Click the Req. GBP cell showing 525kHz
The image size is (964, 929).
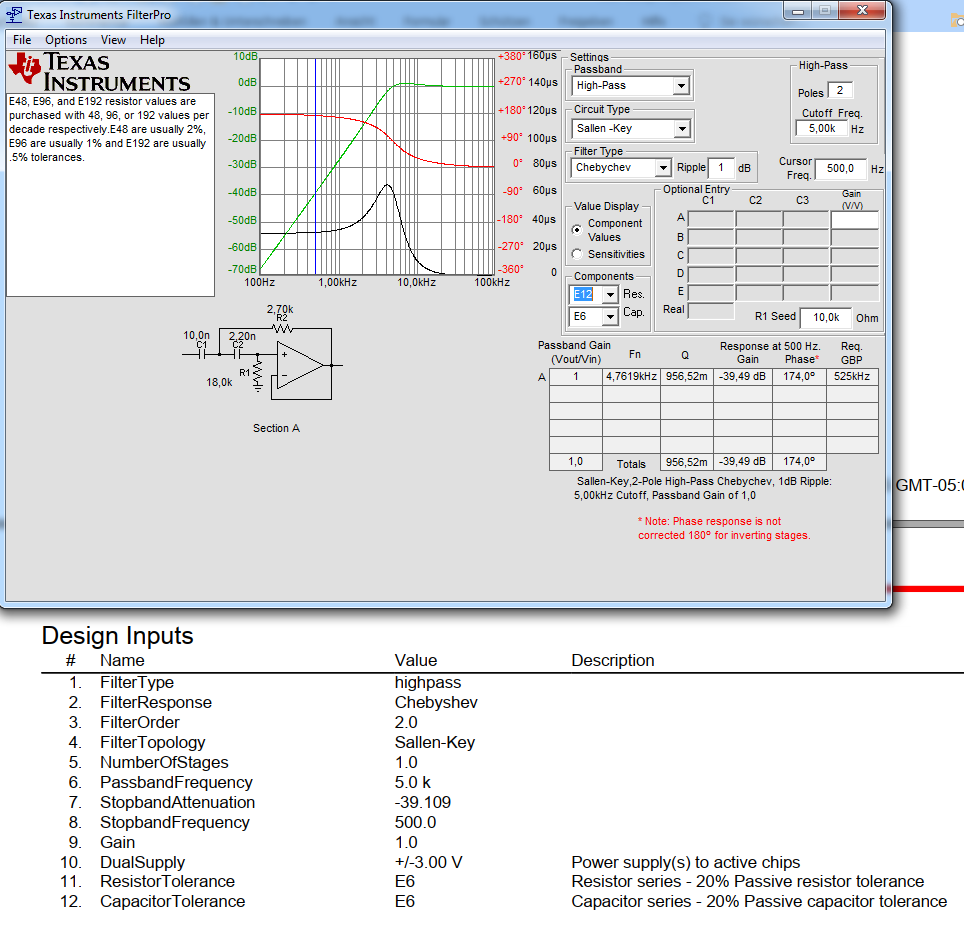pos(852,376)
